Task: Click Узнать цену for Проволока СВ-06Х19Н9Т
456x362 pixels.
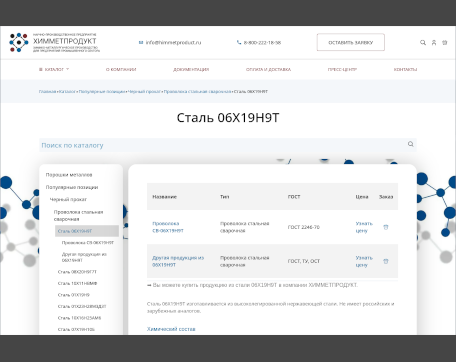Action: (364, 227)
